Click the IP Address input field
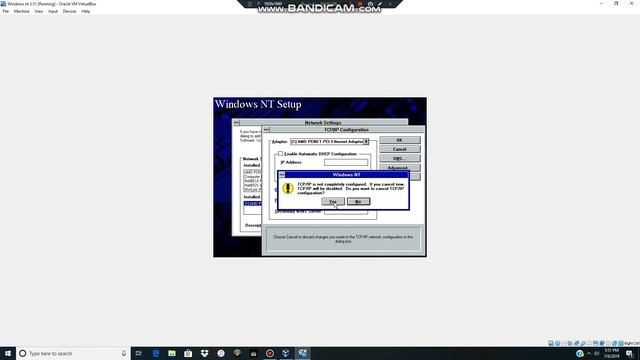The width and height of the screenshot is (640, 360). point(346,162)
